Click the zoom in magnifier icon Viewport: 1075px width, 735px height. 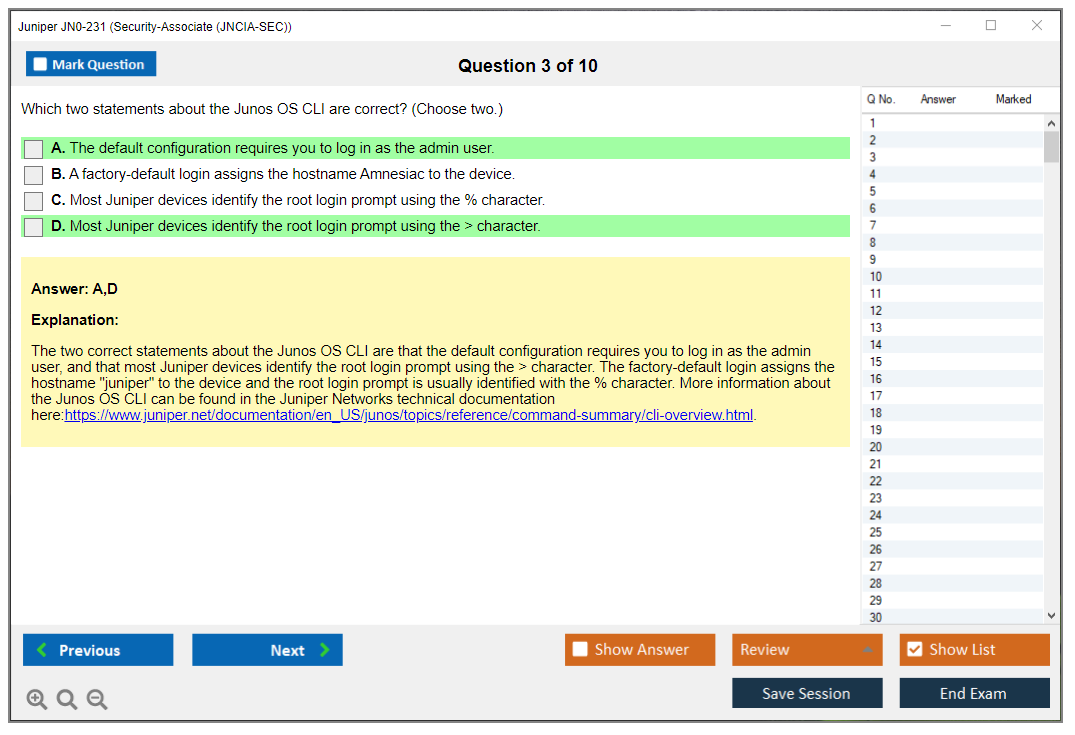click(x=37, y=700)
